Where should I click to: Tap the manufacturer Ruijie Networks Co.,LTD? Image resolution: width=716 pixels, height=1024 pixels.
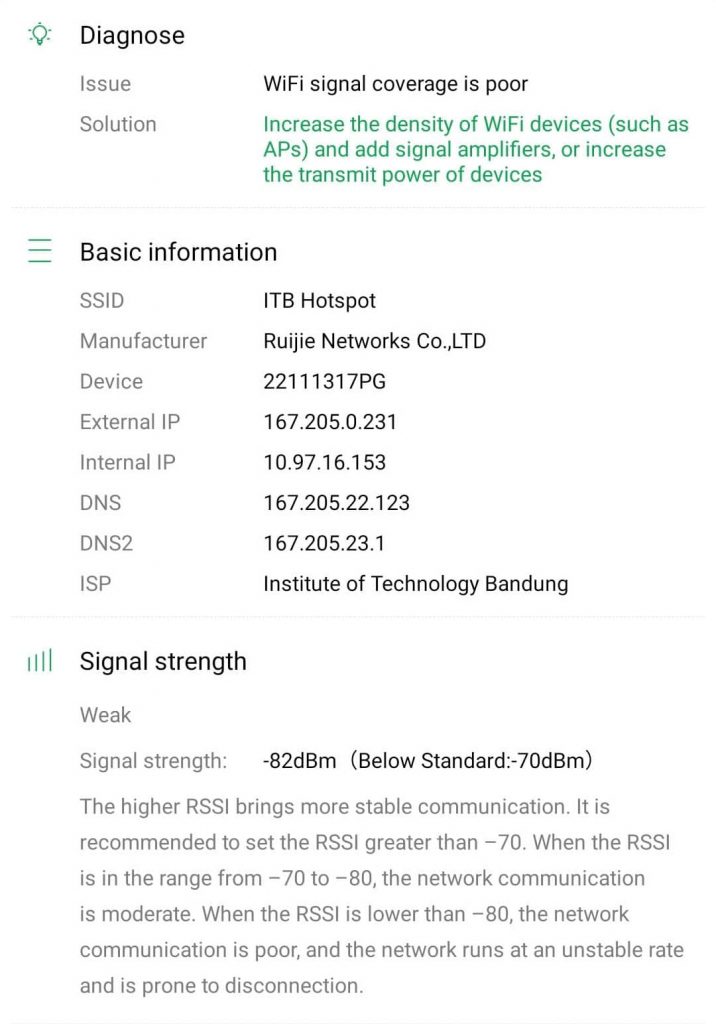374,341
